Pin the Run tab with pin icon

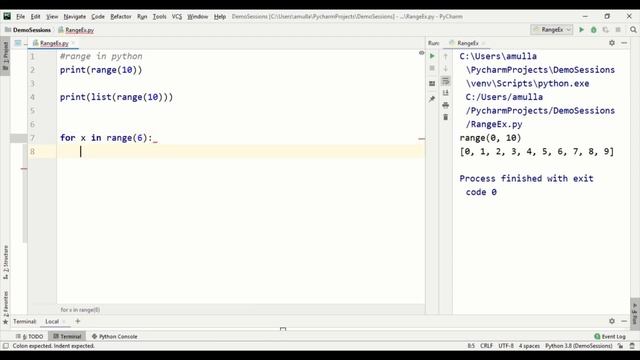coord(432,99)
